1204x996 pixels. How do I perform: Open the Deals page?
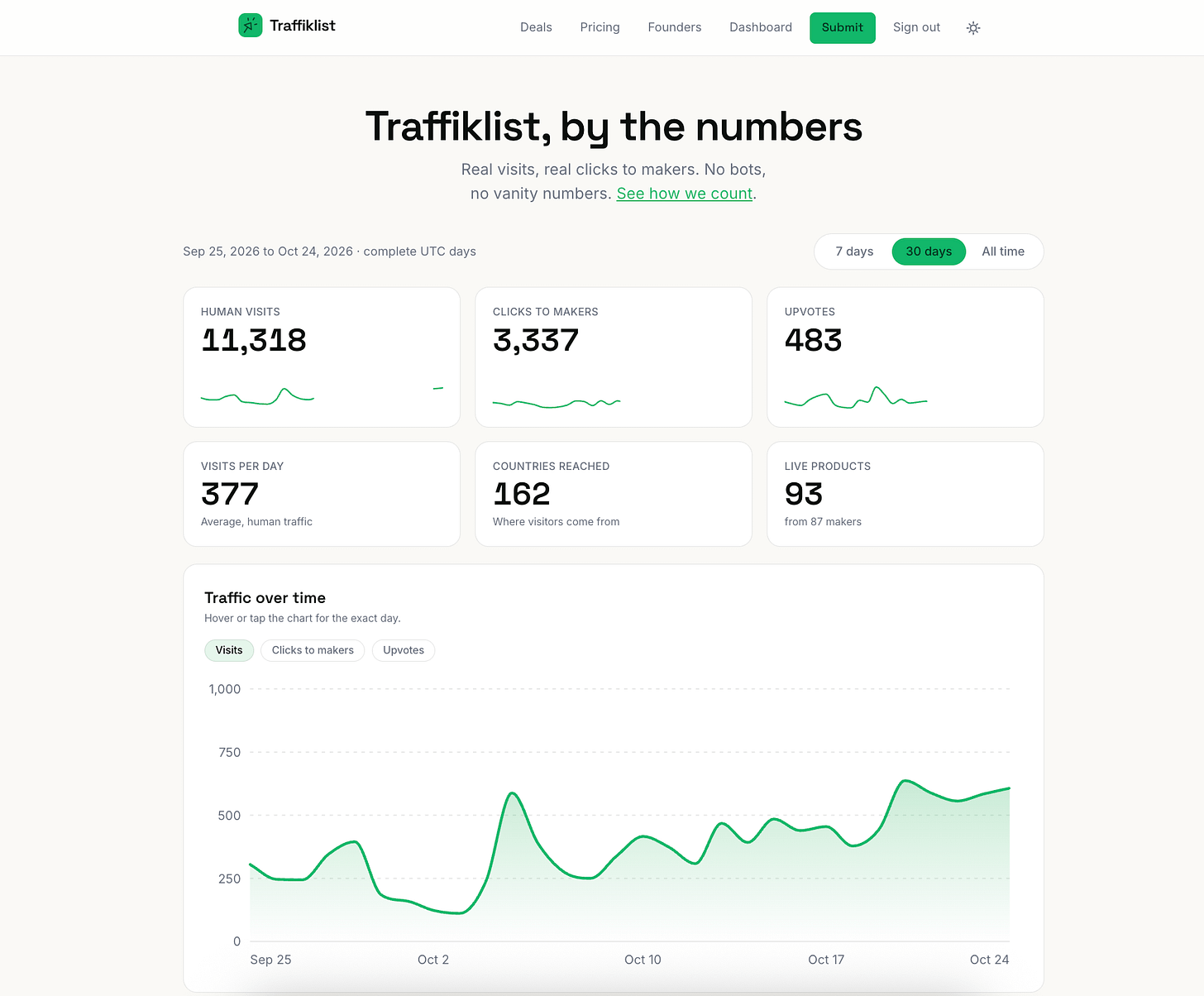tap(536, 27)
